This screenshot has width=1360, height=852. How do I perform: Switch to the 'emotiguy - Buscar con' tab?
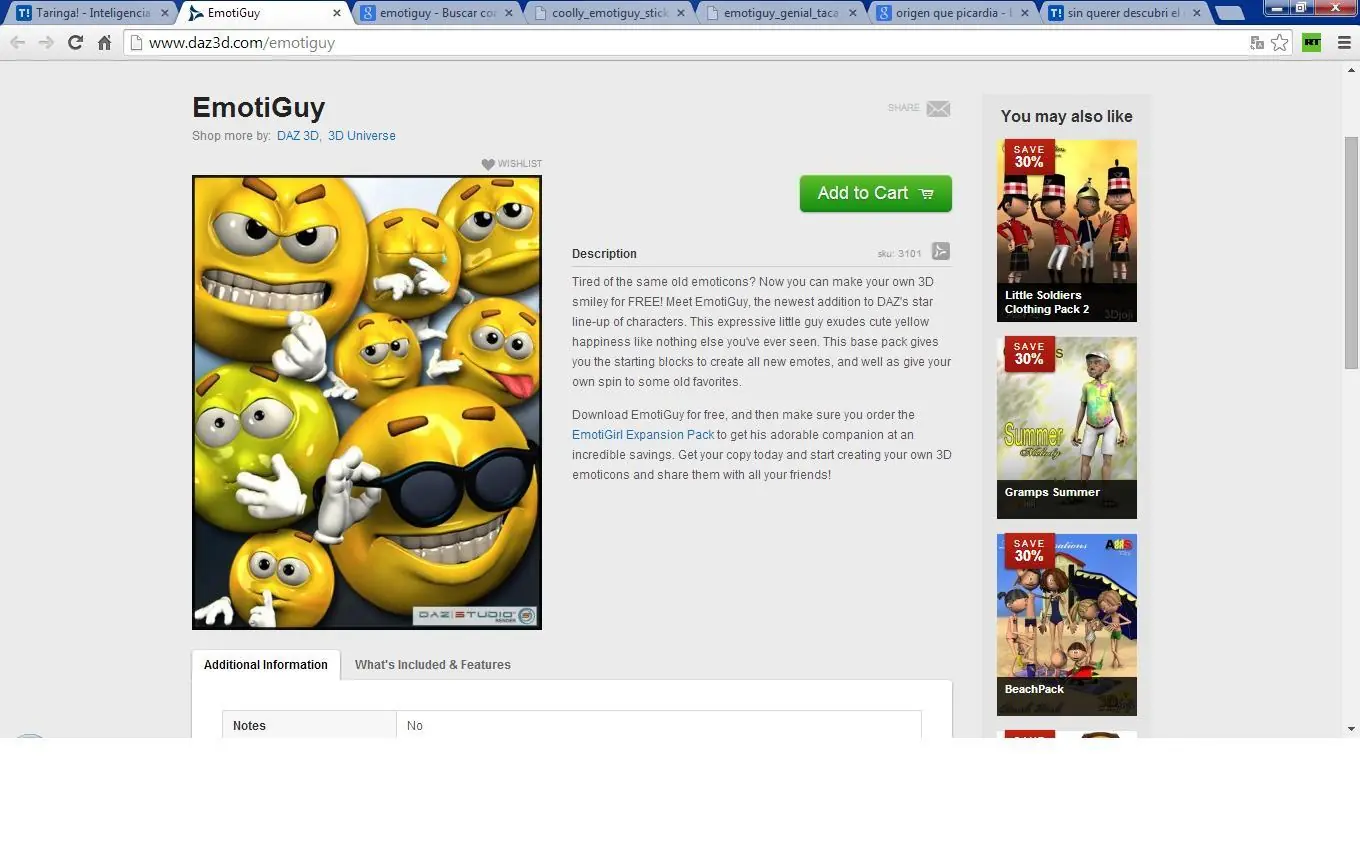(x=436, y=13)
